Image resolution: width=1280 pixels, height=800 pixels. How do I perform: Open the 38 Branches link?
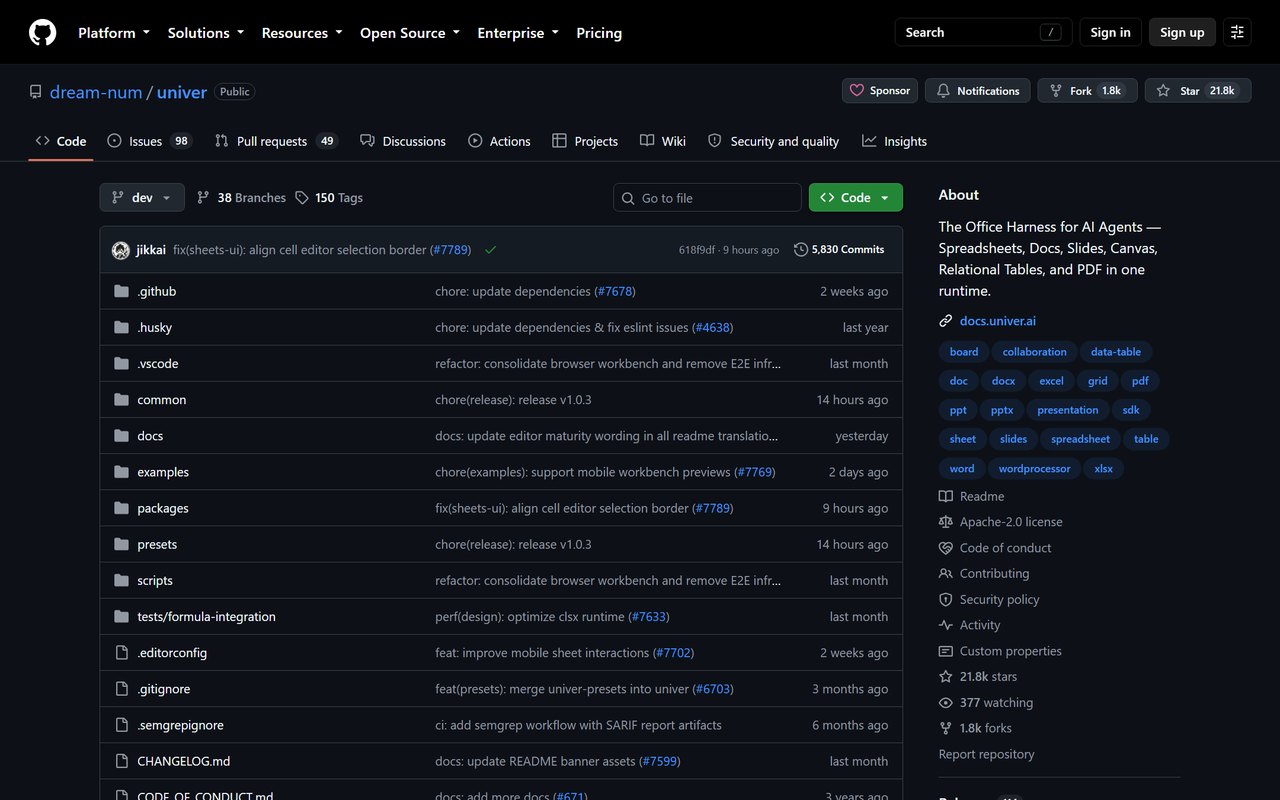[241, 198]
